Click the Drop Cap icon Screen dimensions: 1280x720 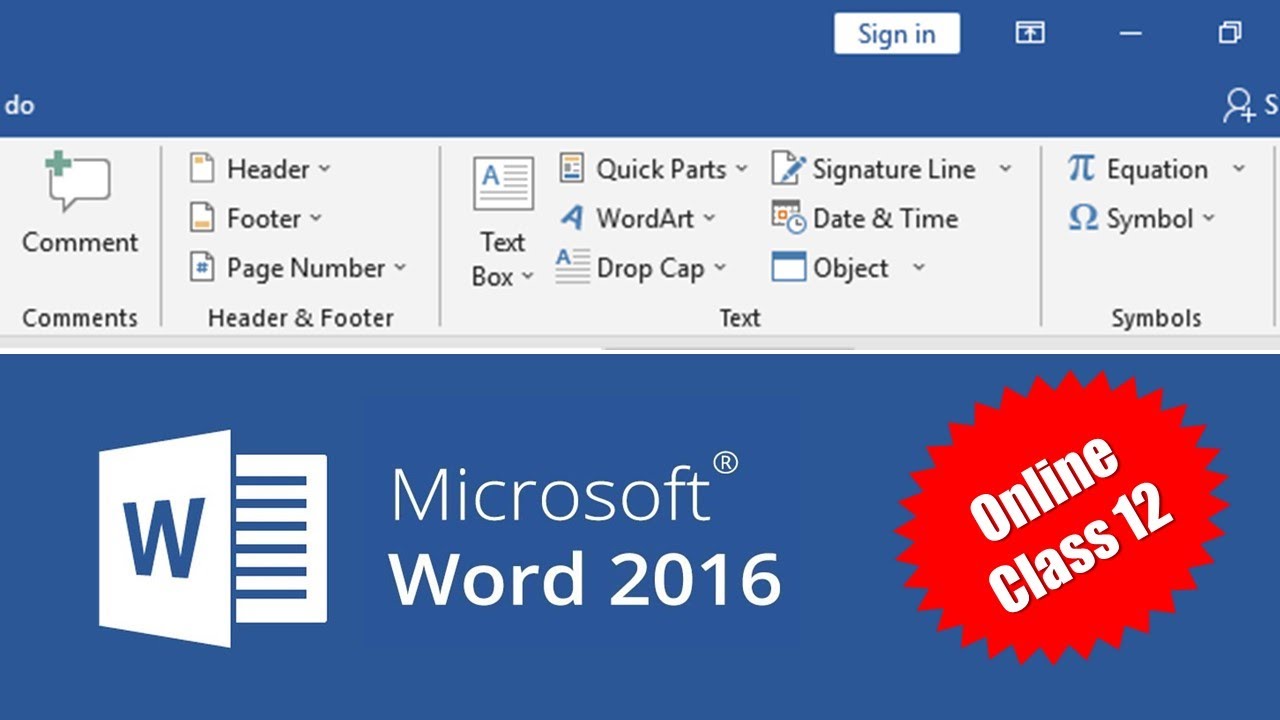coord(572,267)
